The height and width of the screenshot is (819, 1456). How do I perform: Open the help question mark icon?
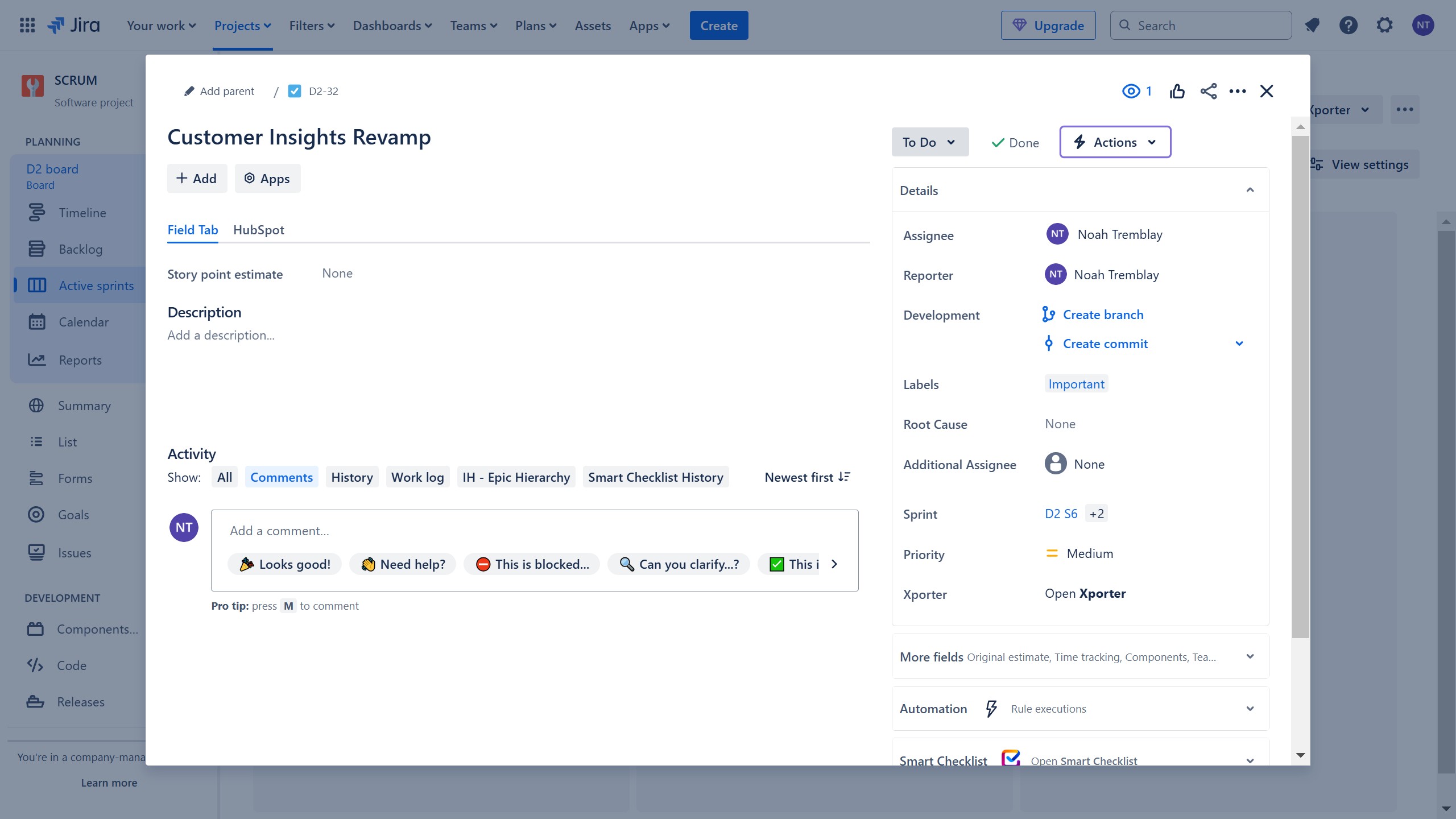pos(1348,26)
